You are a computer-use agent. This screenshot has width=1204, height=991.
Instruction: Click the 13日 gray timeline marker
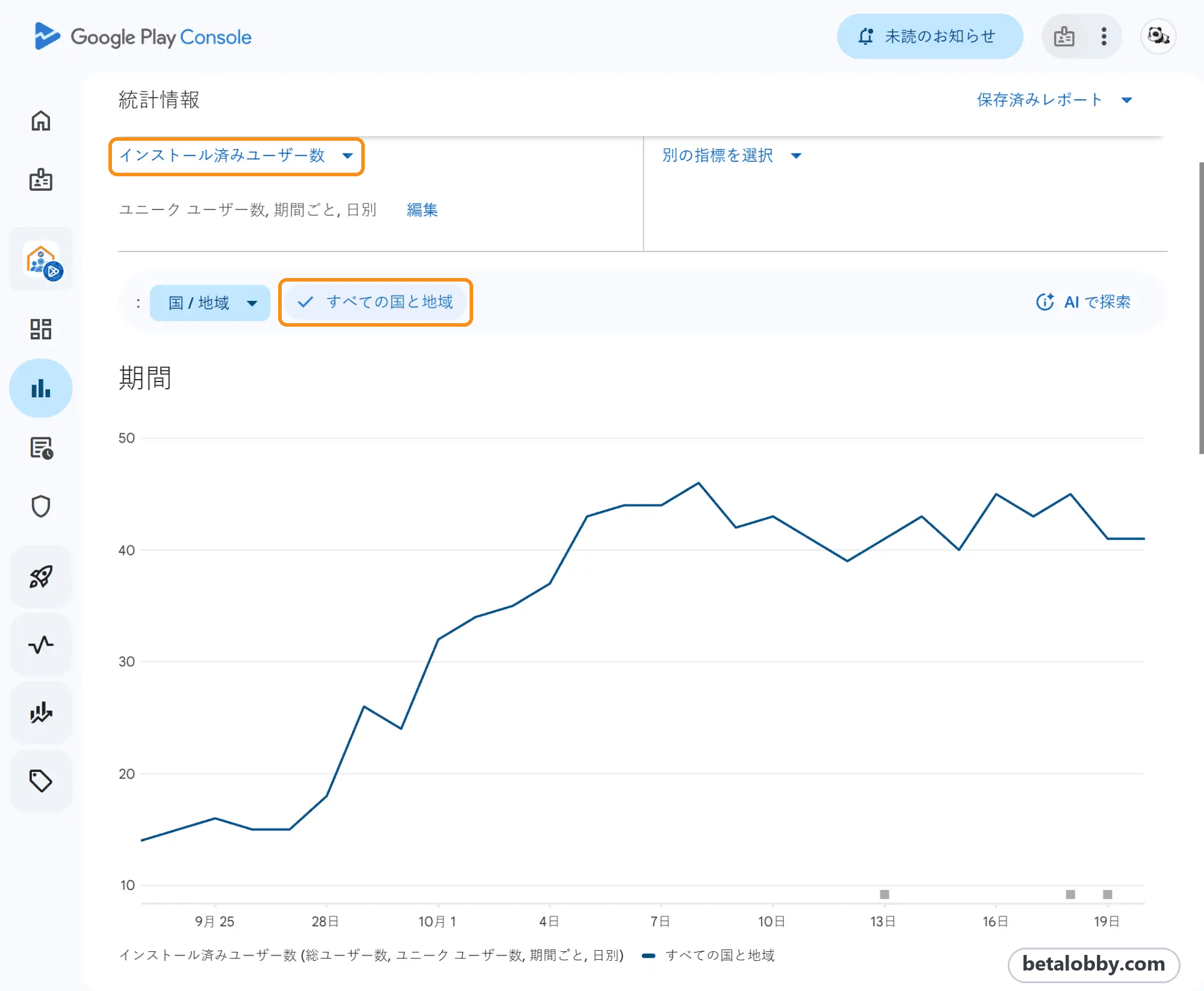point(884,895)
